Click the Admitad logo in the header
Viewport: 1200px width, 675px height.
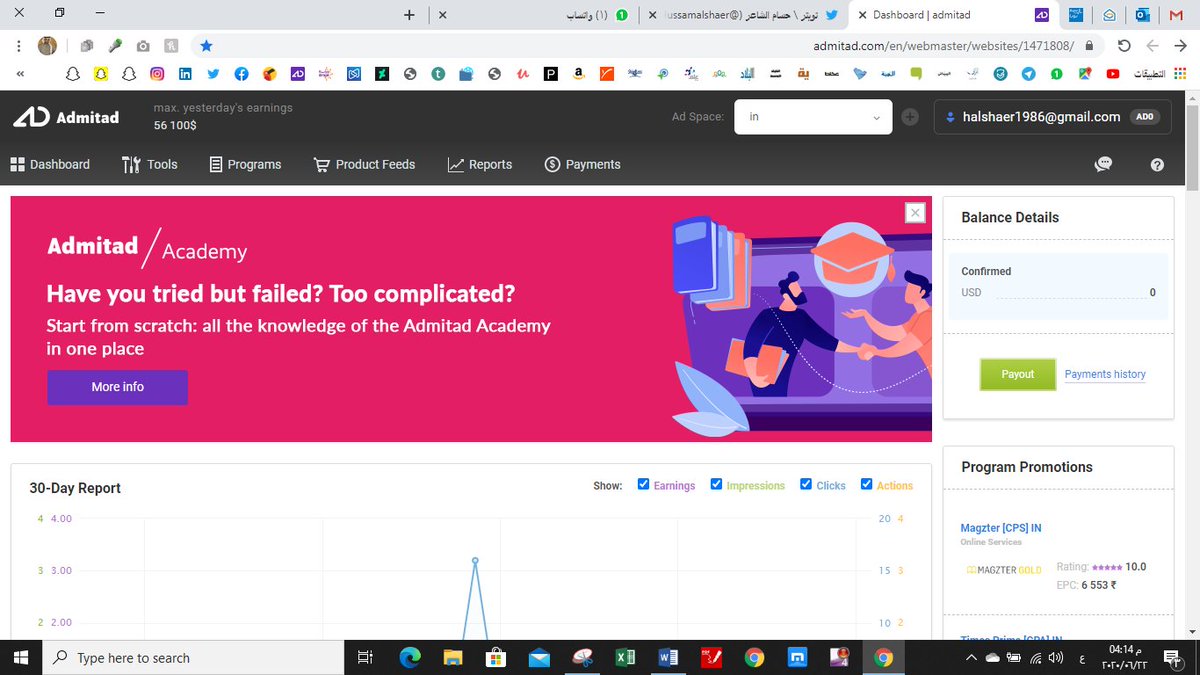66,117
